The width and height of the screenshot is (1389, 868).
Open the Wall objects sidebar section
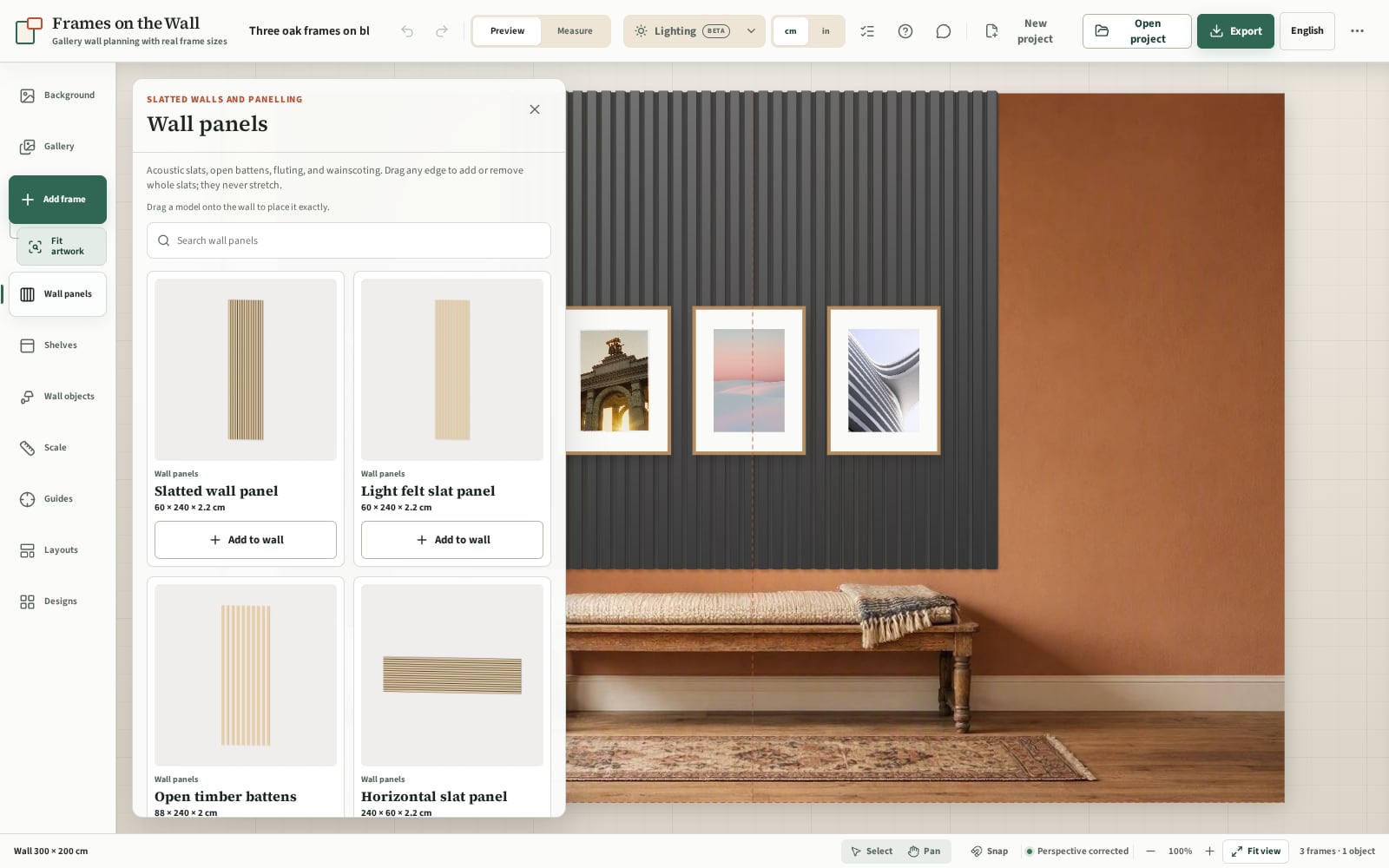pos(58,397)
